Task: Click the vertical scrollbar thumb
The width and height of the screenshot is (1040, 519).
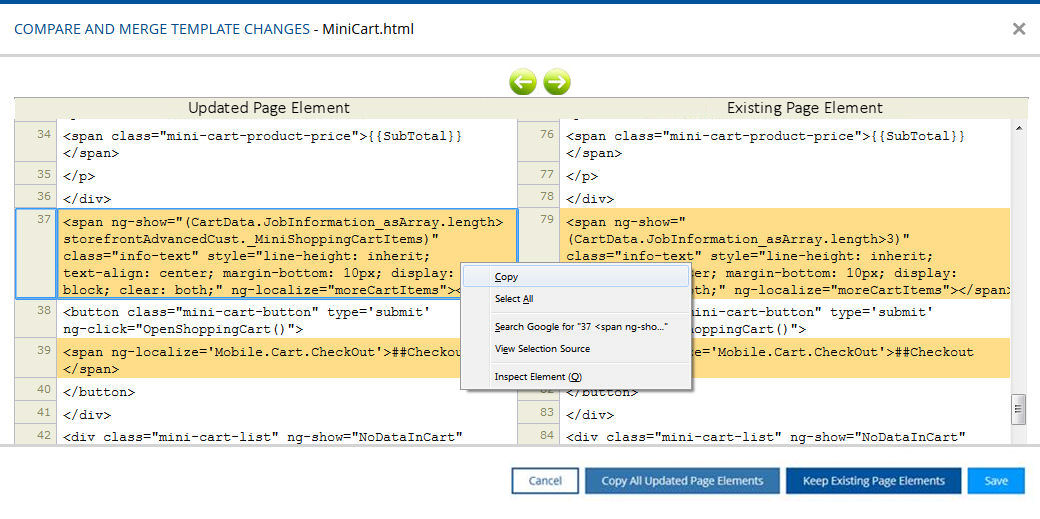Action: pyautogui.click(x=1018, y=408)
